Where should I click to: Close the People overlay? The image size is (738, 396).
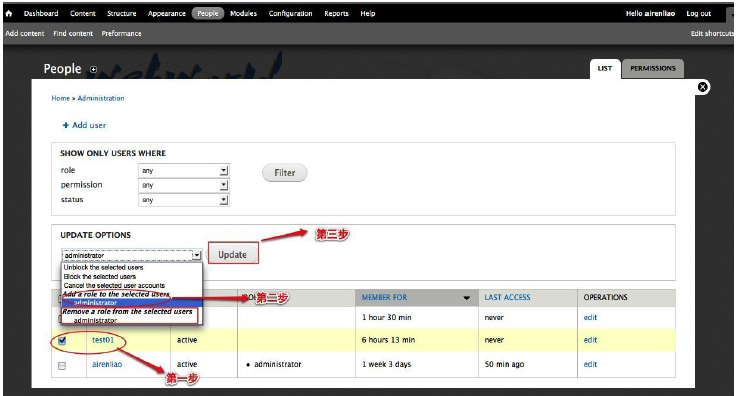(x=702, y=87)
